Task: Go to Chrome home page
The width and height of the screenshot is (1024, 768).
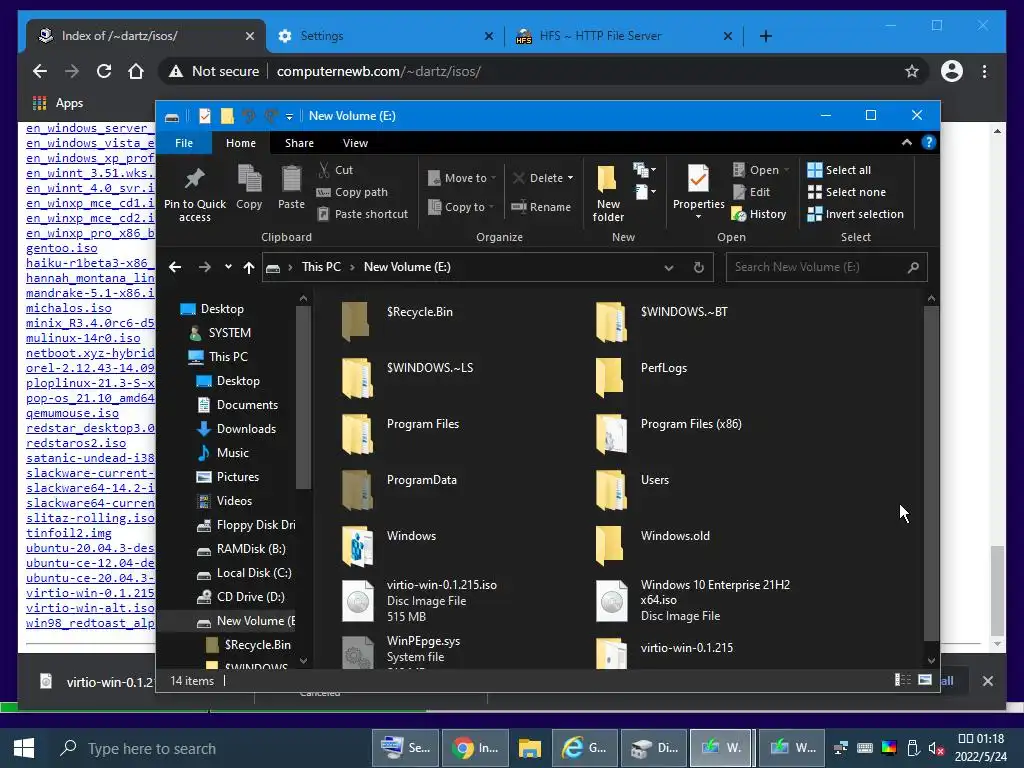Action: (136, 71)
